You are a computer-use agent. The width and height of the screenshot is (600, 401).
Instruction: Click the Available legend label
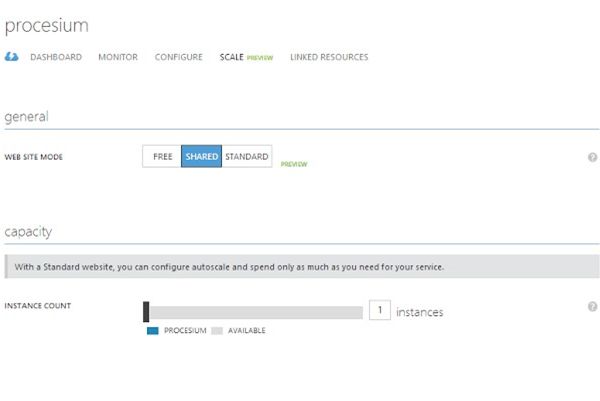(247, 331)
